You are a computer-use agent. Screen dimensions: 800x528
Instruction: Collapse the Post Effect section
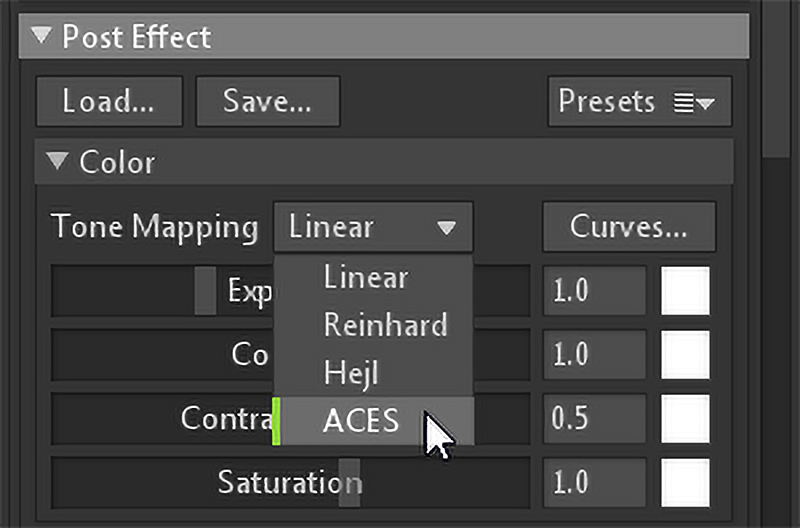(x=41, y=37)
